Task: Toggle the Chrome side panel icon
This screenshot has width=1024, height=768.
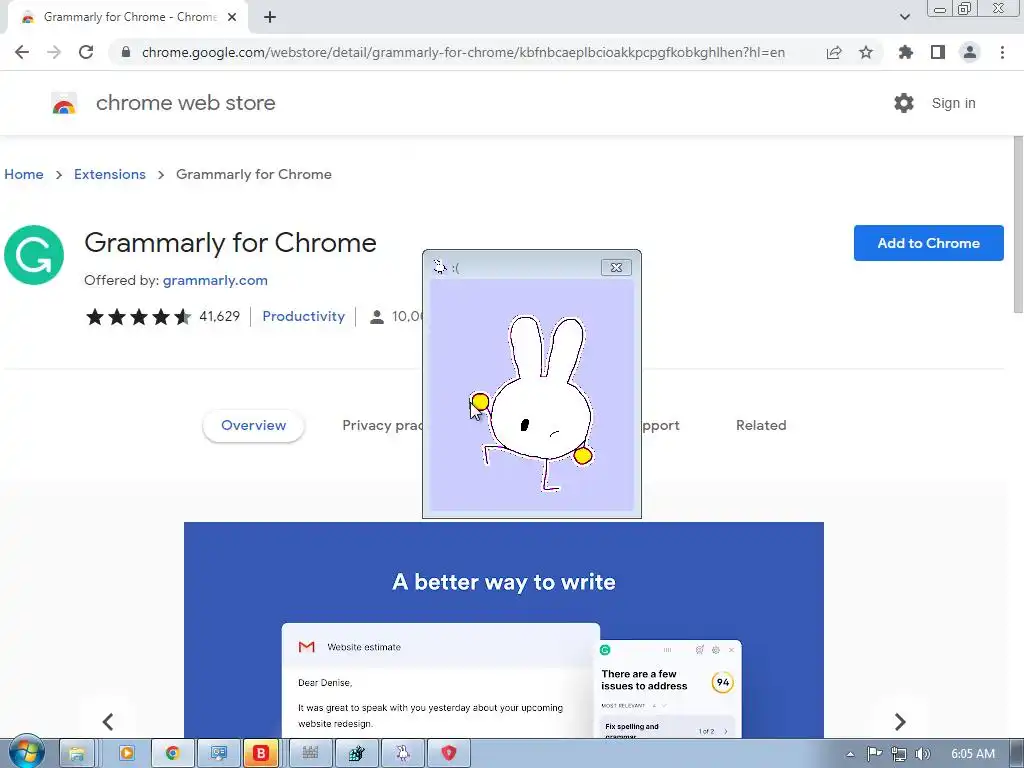Action: 938,52
